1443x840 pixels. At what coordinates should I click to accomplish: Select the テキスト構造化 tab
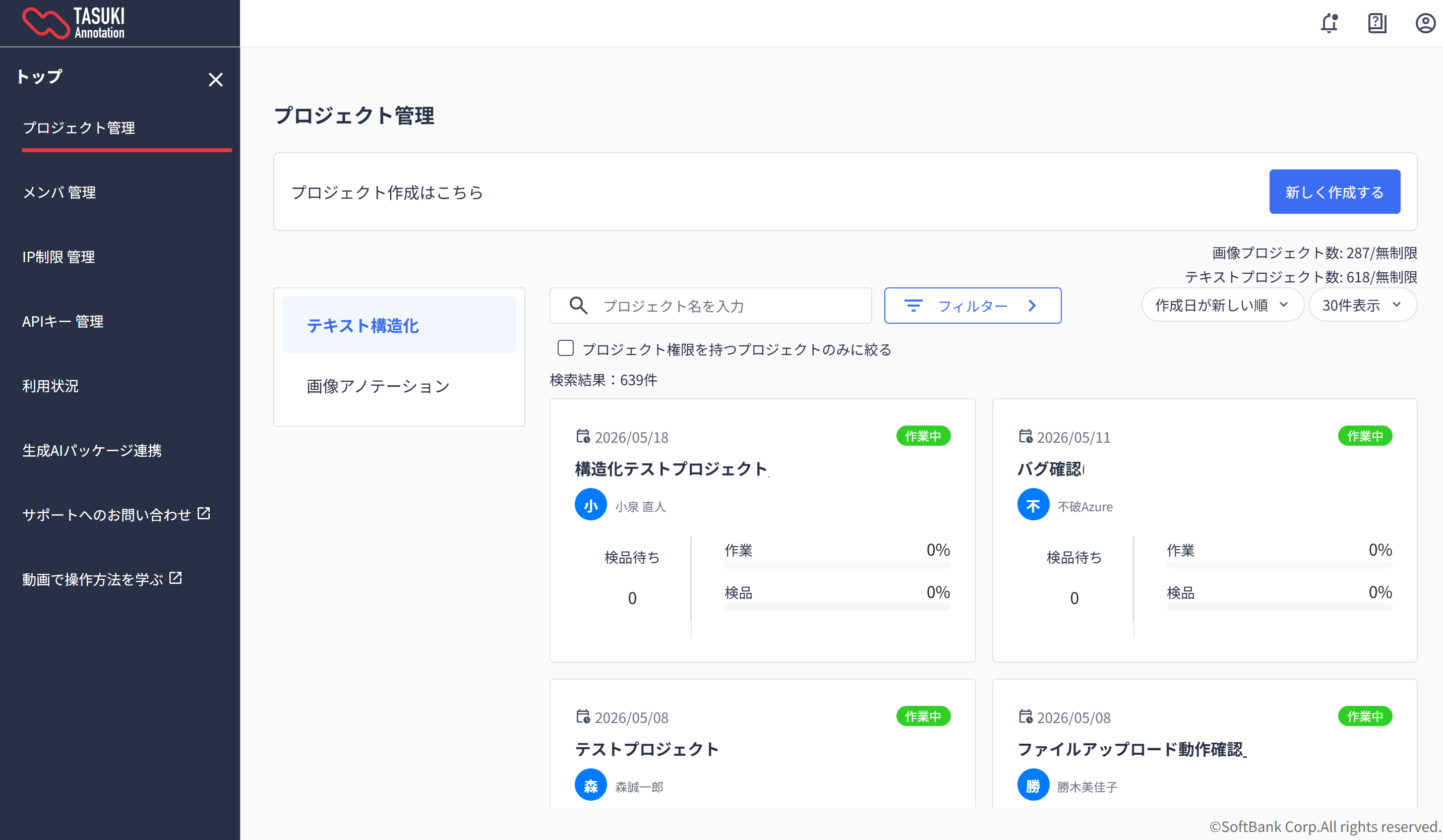click(399, 325)
